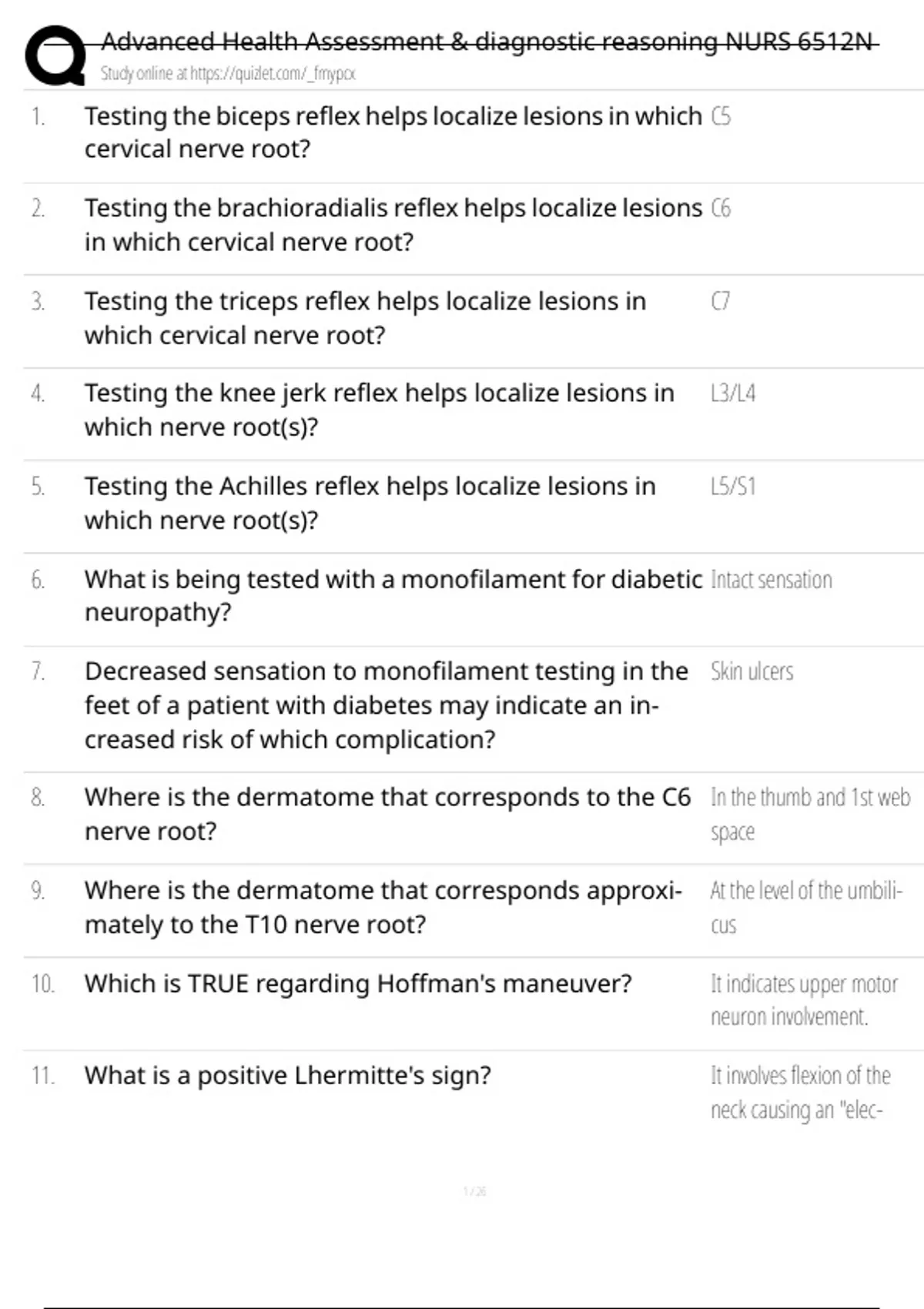Click the Intact sensation answer
This screenshot has height=1309, width=924.
772,580
